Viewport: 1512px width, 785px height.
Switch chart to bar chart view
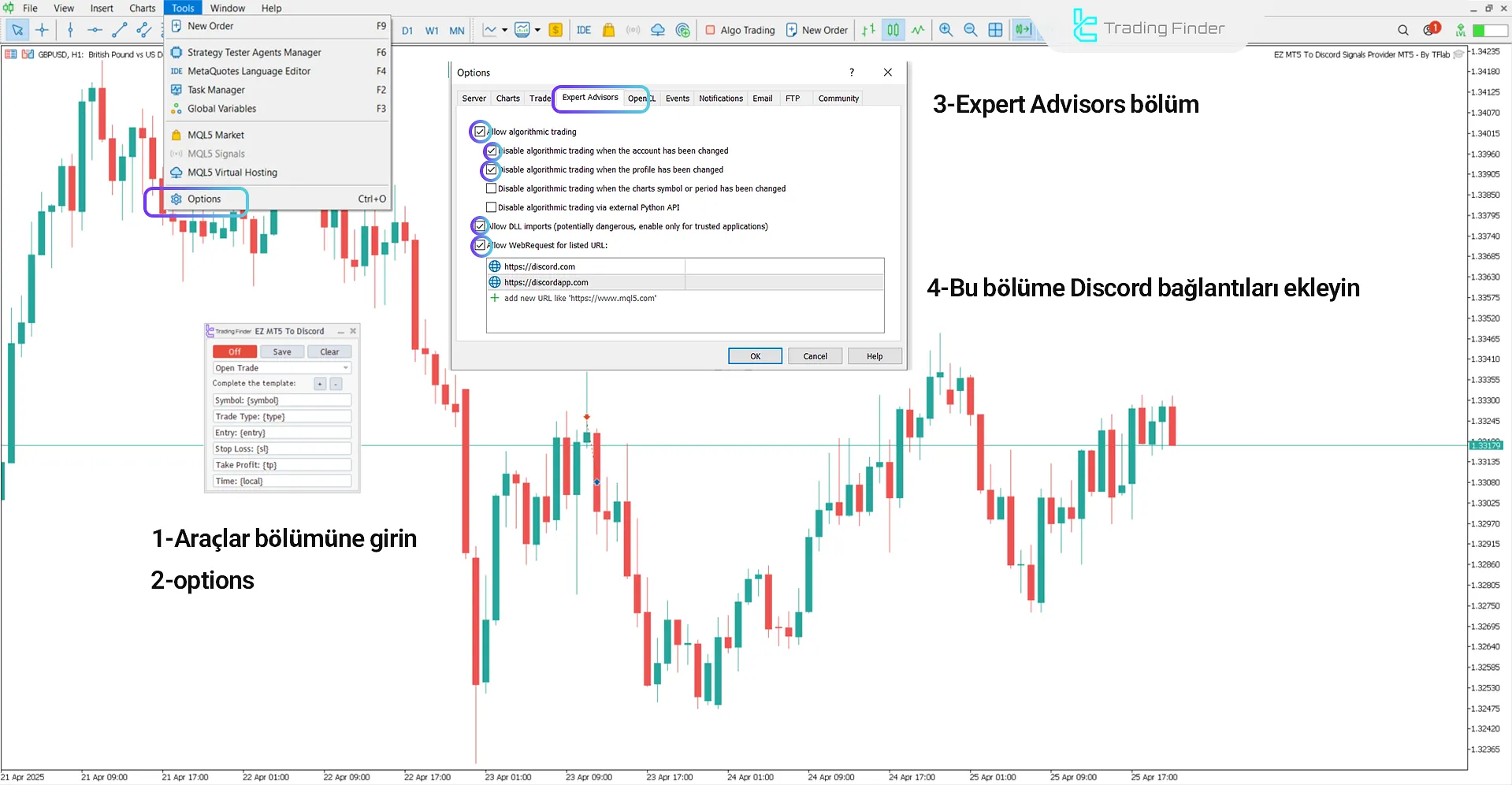[x=868, y=30]
